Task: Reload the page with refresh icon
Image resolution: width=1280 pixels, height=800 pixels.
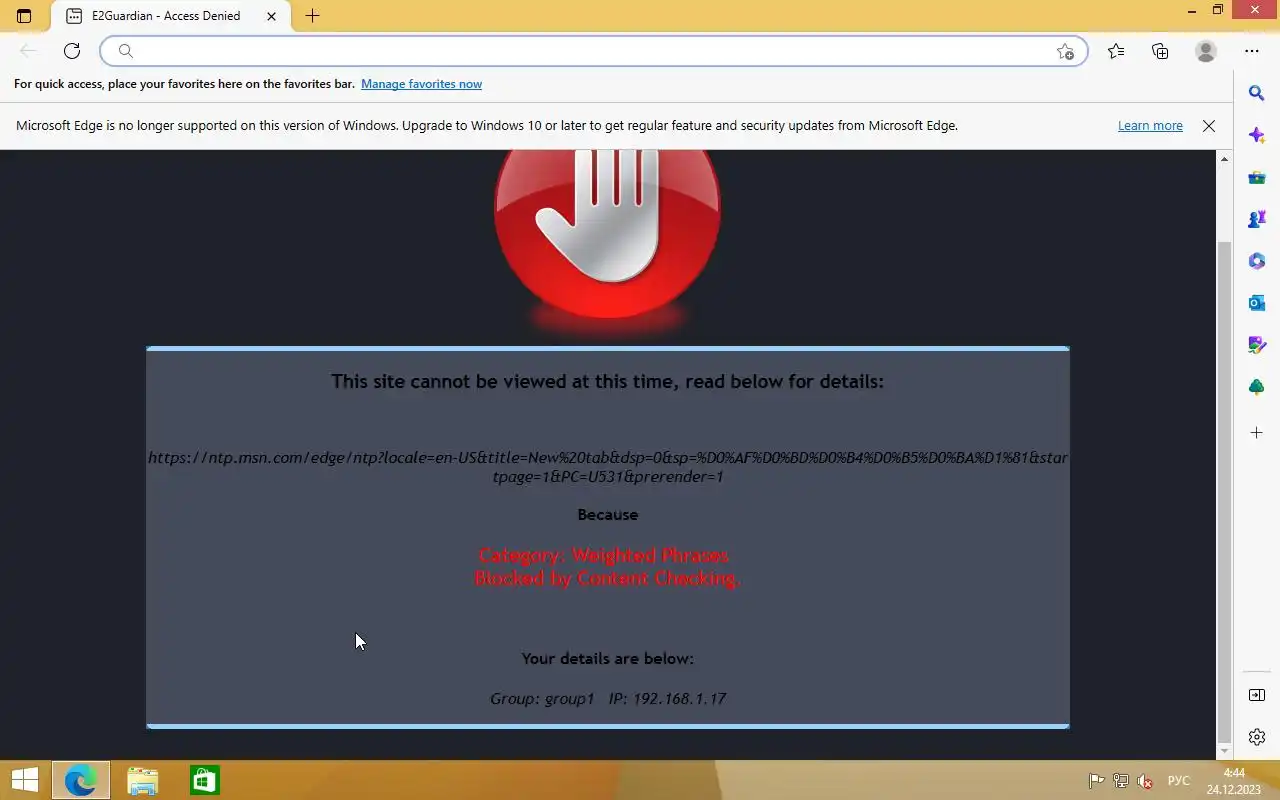Action: pos(72,51)
